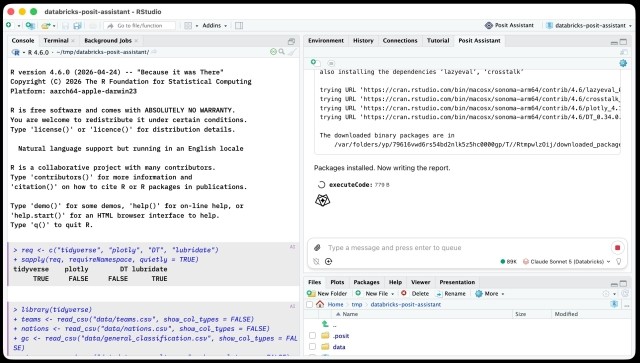The height and width of the screenshot is (363, 640).
Task: Click the refresh file listing icon
Action: click(624, 294)
